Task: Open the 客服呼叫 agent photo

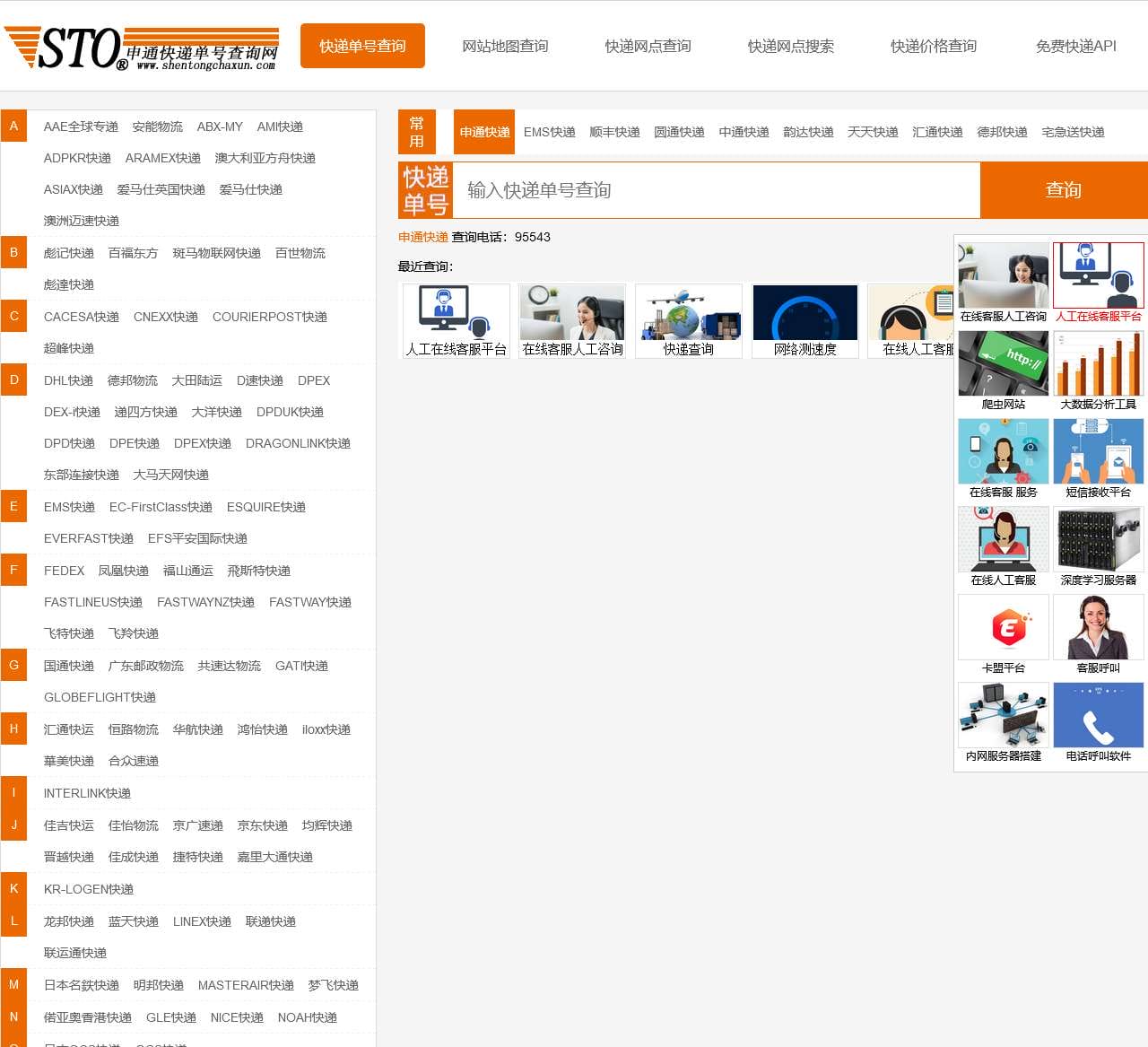Action: 1099,627
